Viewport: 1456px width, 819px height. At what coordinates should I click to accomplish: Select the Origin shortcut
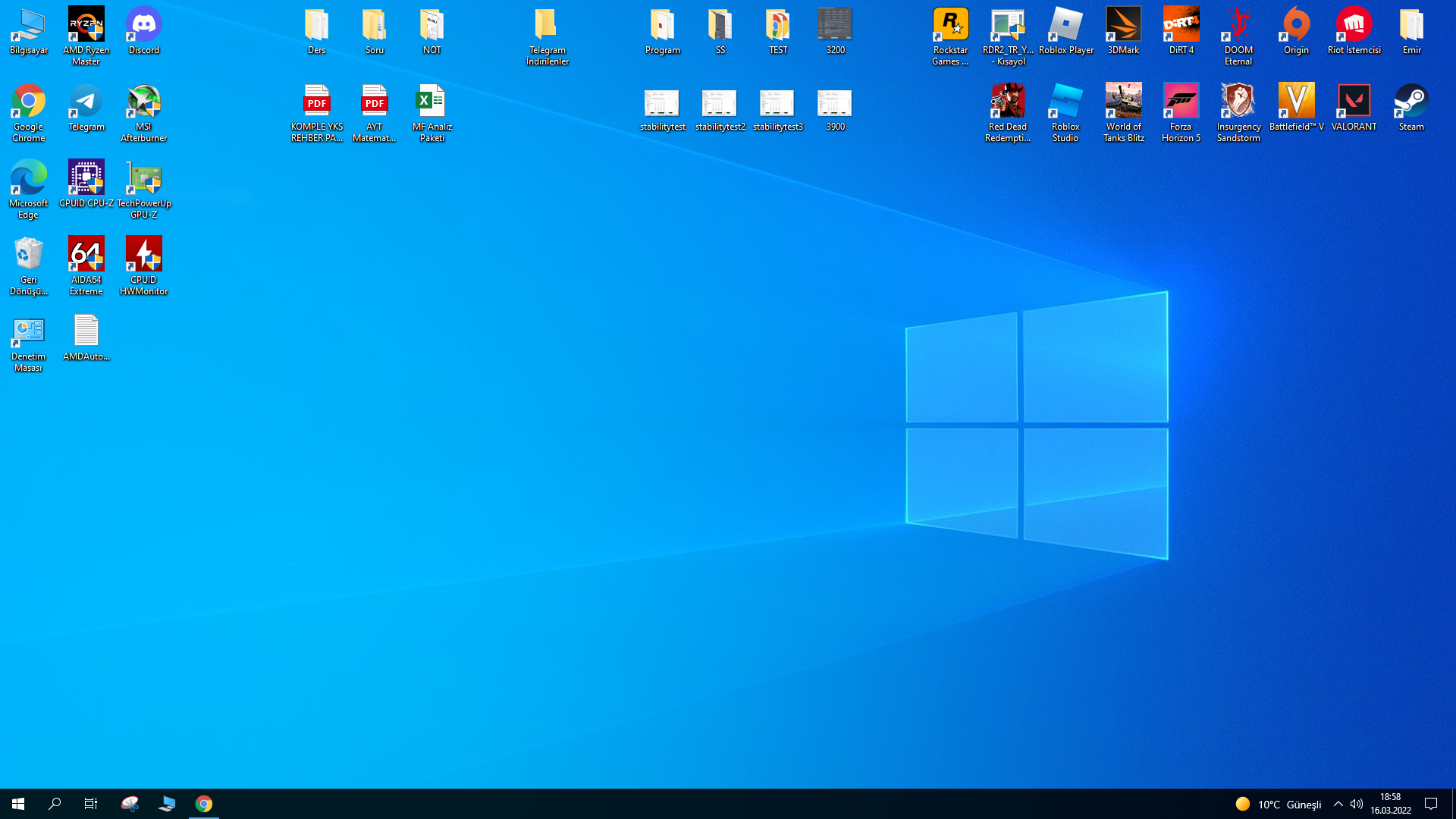(1297, 32)
